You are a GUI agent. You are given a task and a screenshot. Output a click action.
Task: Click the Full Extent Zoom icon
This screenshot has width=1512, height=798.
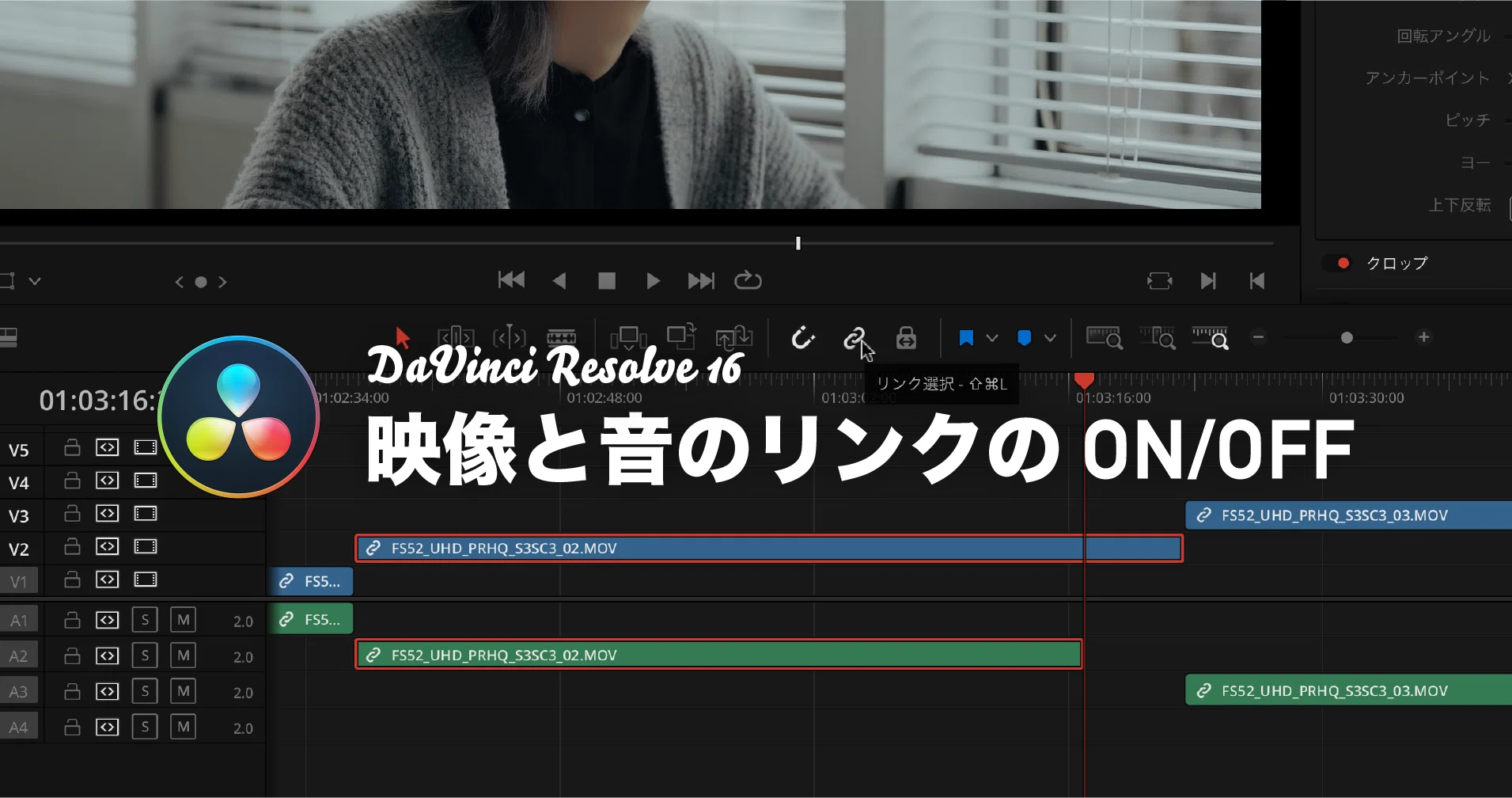[1105, 338]
